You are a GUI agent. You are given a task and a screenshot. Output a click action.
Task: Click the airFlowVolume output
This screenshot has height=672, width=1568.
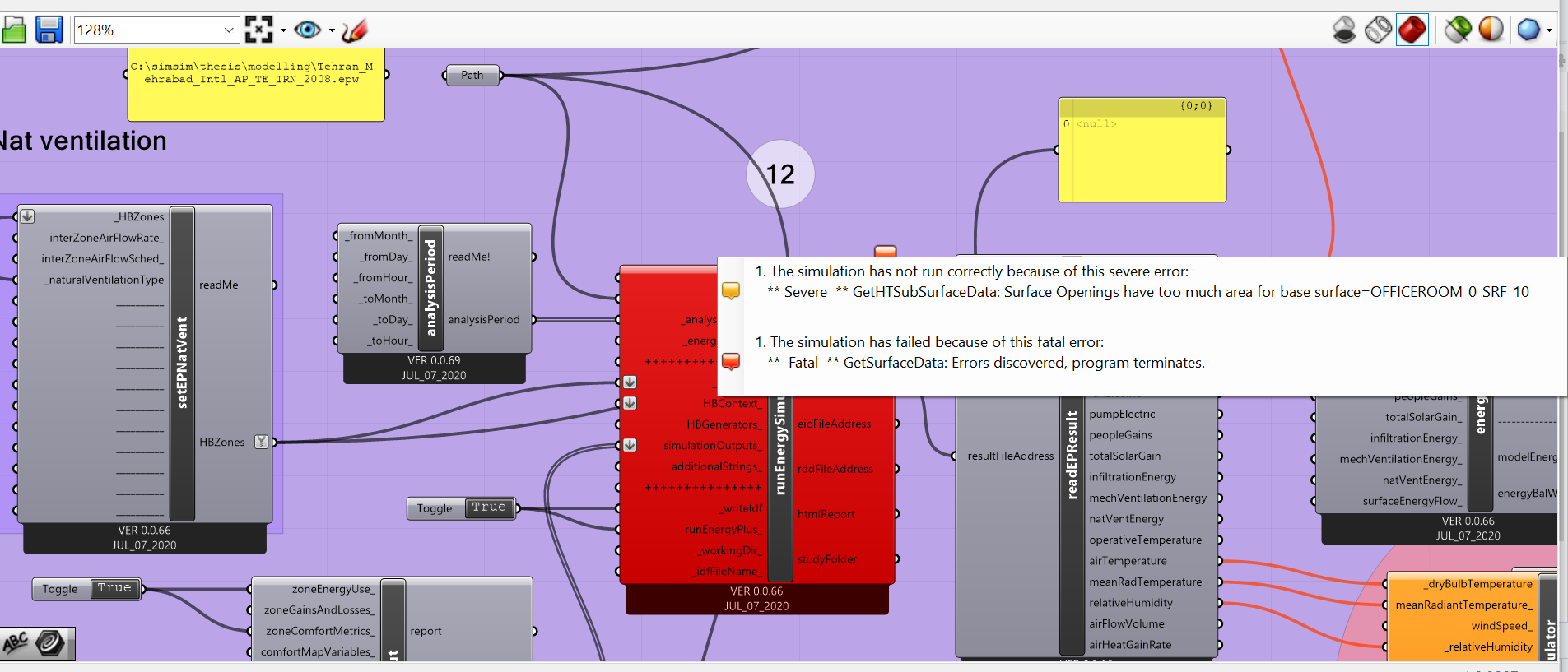pyautogui.click(x=1126, y=623)
